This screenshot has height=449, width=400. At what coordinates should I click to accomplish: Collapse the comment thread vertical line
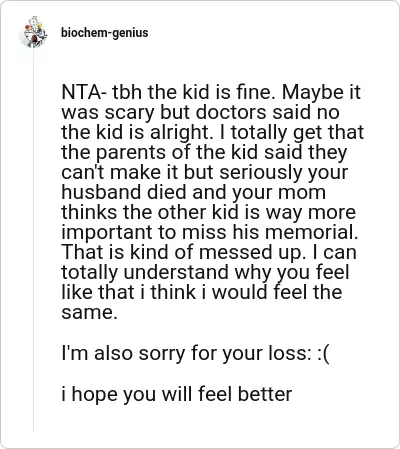33,240
